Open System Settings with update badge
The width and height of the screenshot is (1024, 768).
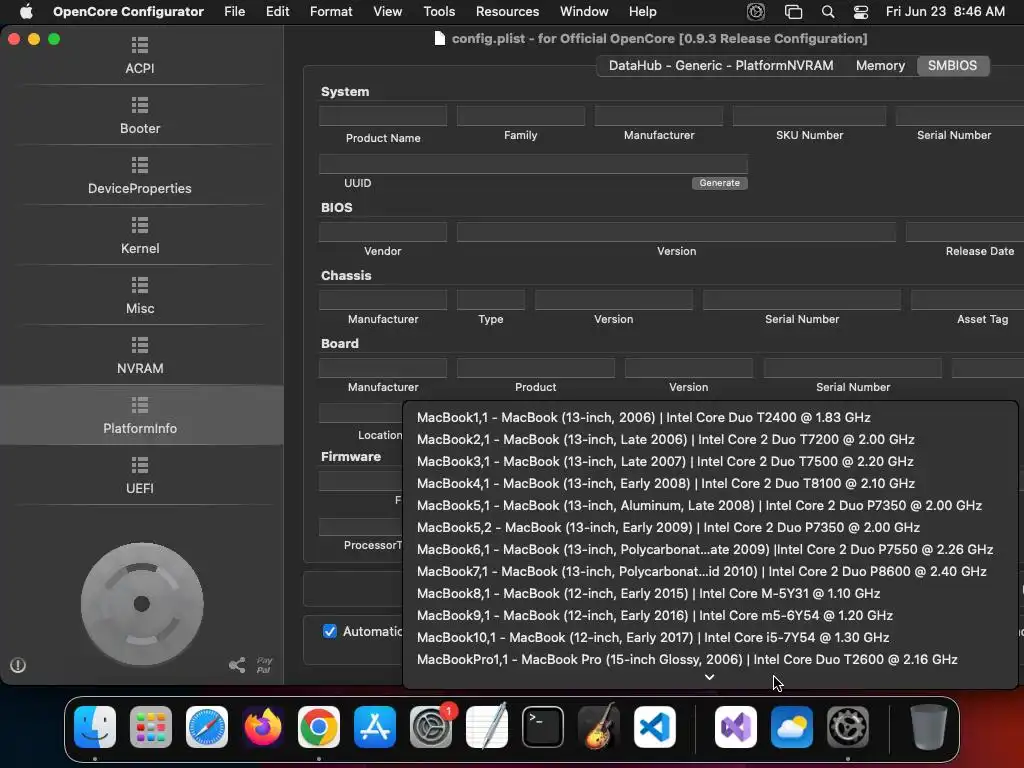431,727
